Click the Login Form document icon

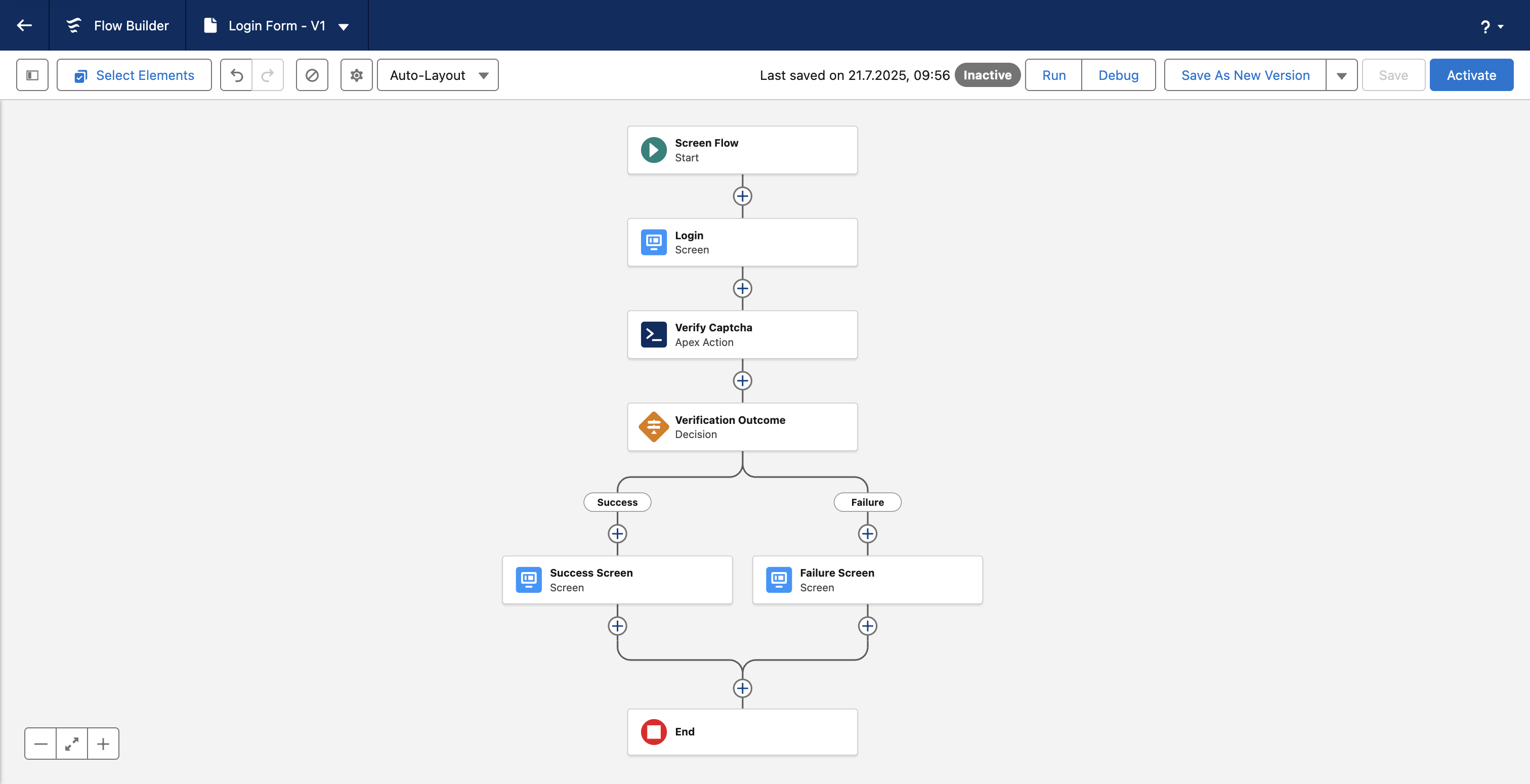click(210, 25)
